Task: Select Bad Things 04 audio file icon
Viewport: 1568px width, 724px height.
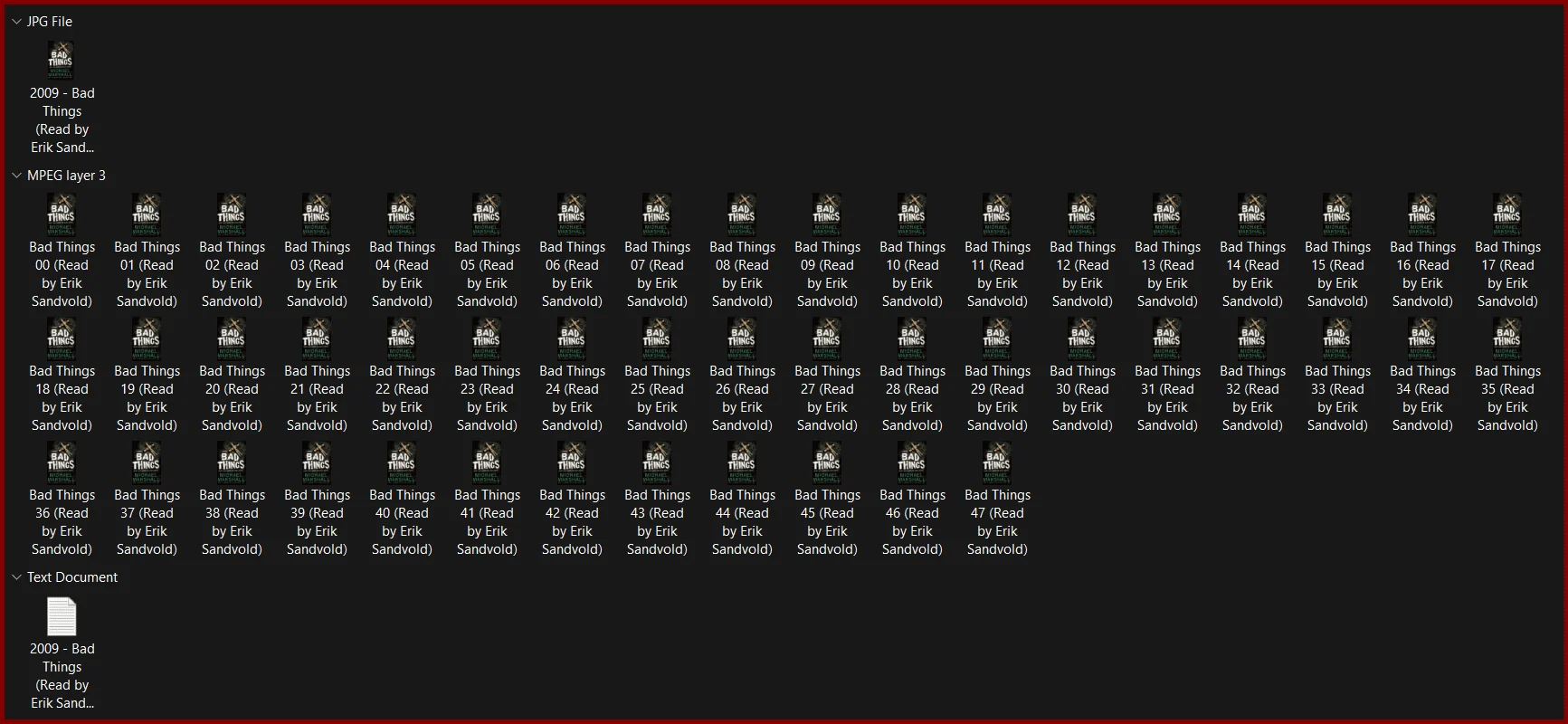Action: pyautogui.click(x=402, y=214)
